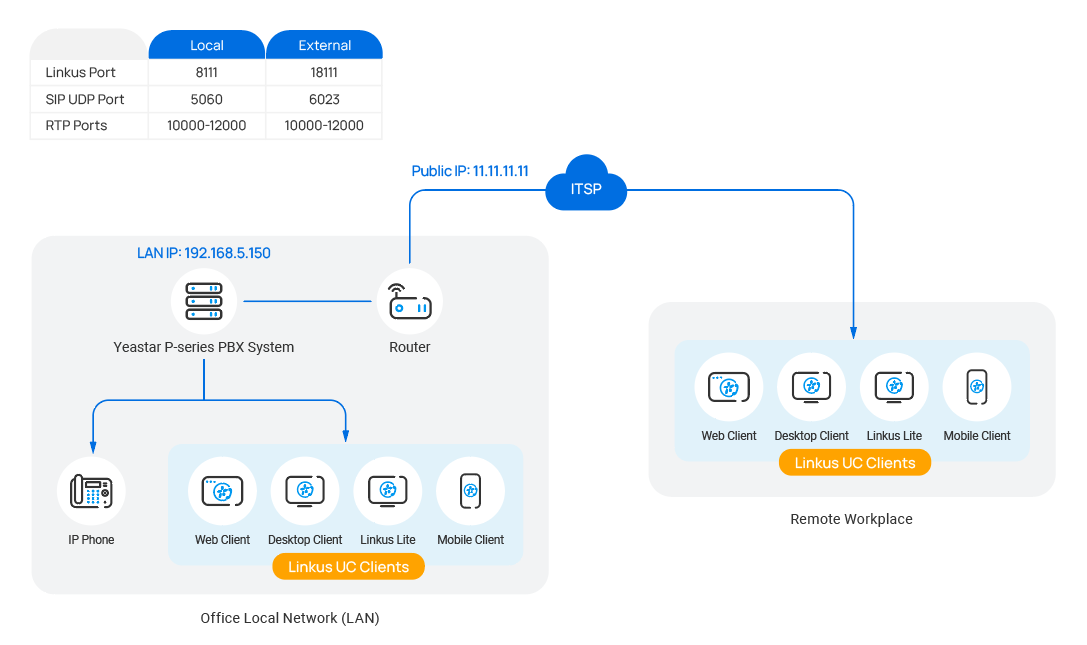The height and width of the screenshot is (645, 1087).
Task: Select the IP Phone icon
Action: (91, 491)
